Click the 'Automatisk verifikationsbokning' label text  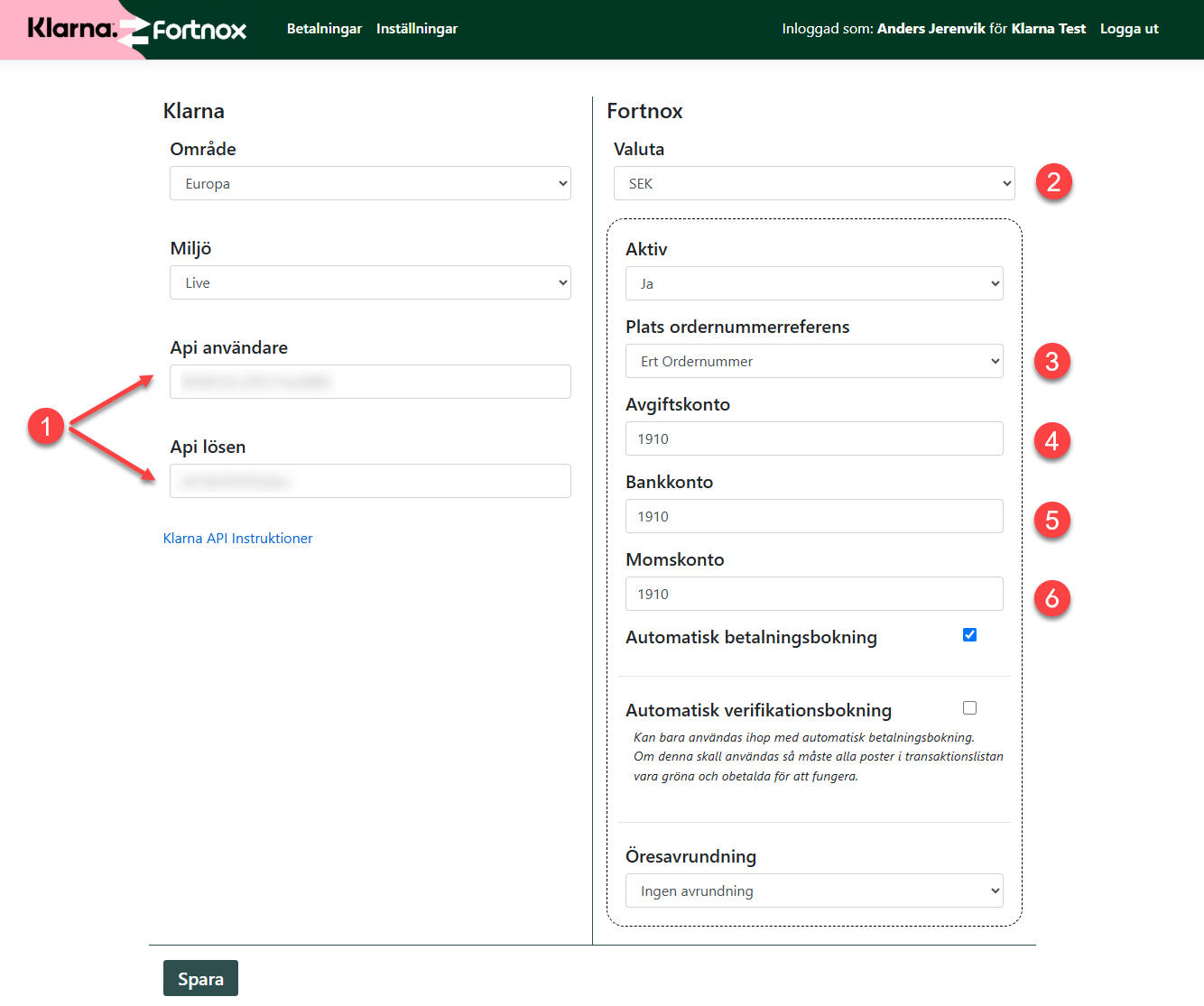[758, 710]
